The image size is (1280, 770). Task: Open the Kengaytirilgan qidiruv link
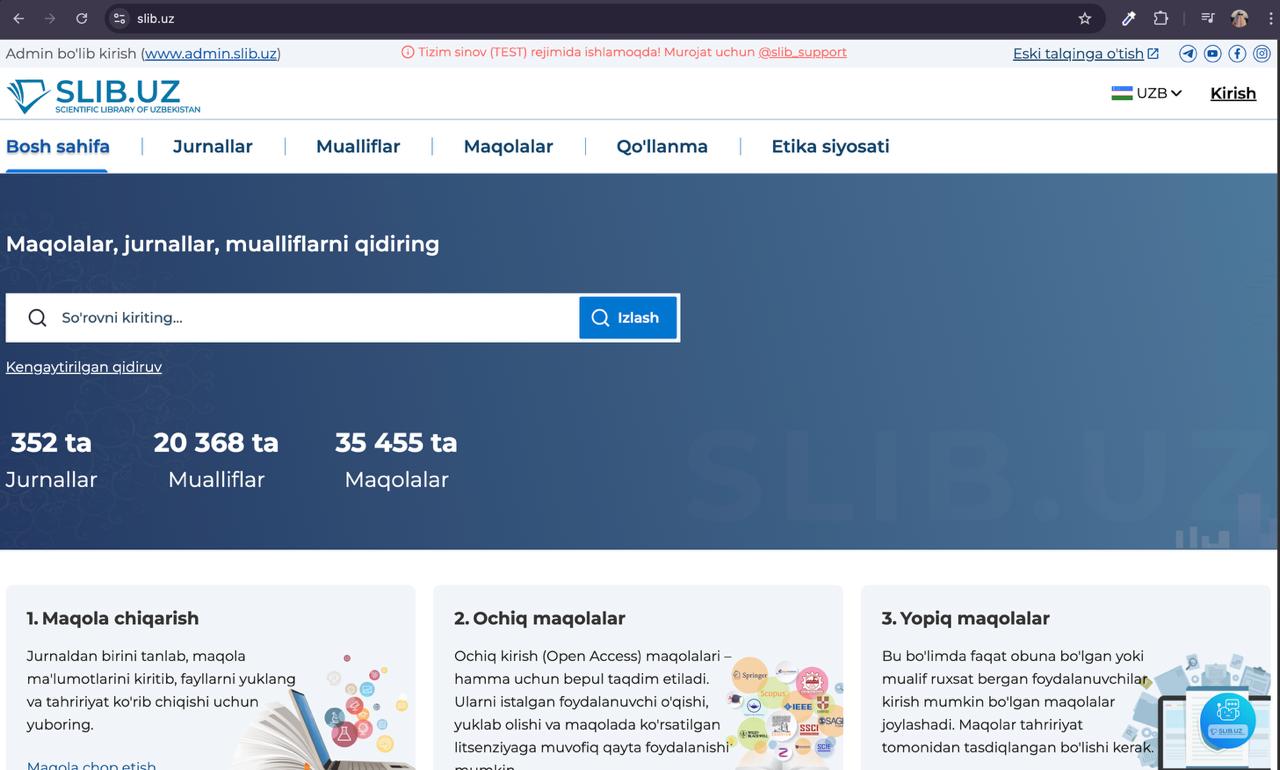point(84,367)
